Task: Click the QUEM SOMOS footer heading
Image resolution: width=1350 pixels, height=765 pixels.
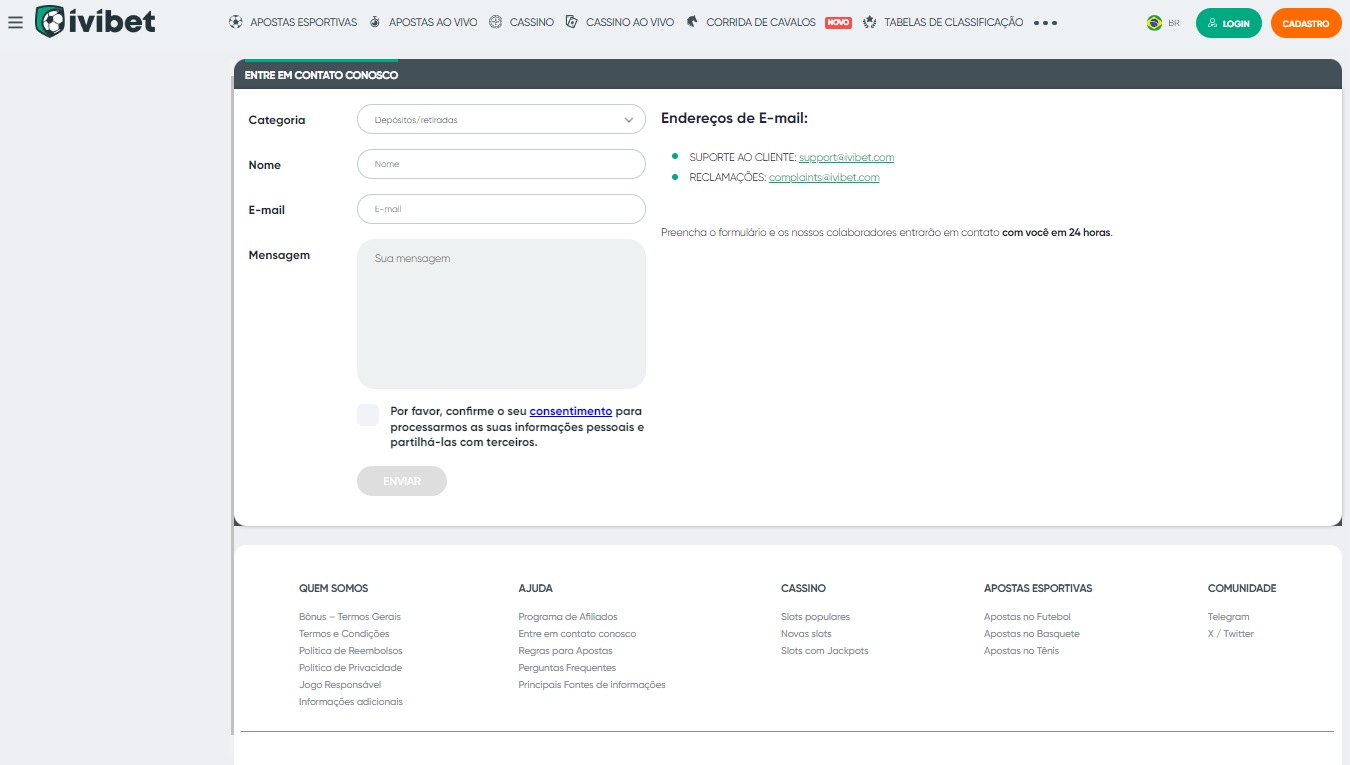Action: point(333,588)
